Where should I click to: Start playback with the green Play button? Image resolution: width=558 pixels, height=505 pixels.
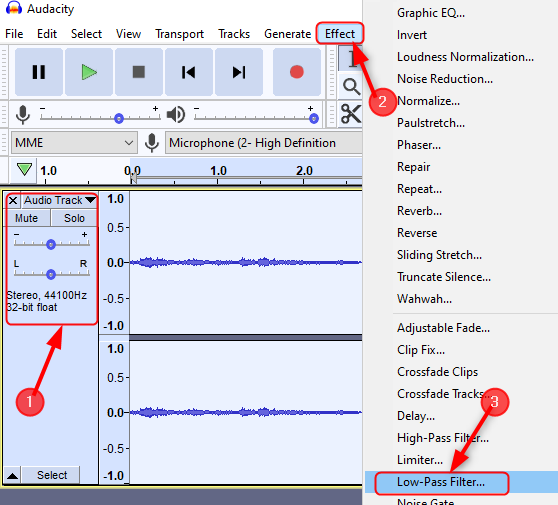[89, 72]
